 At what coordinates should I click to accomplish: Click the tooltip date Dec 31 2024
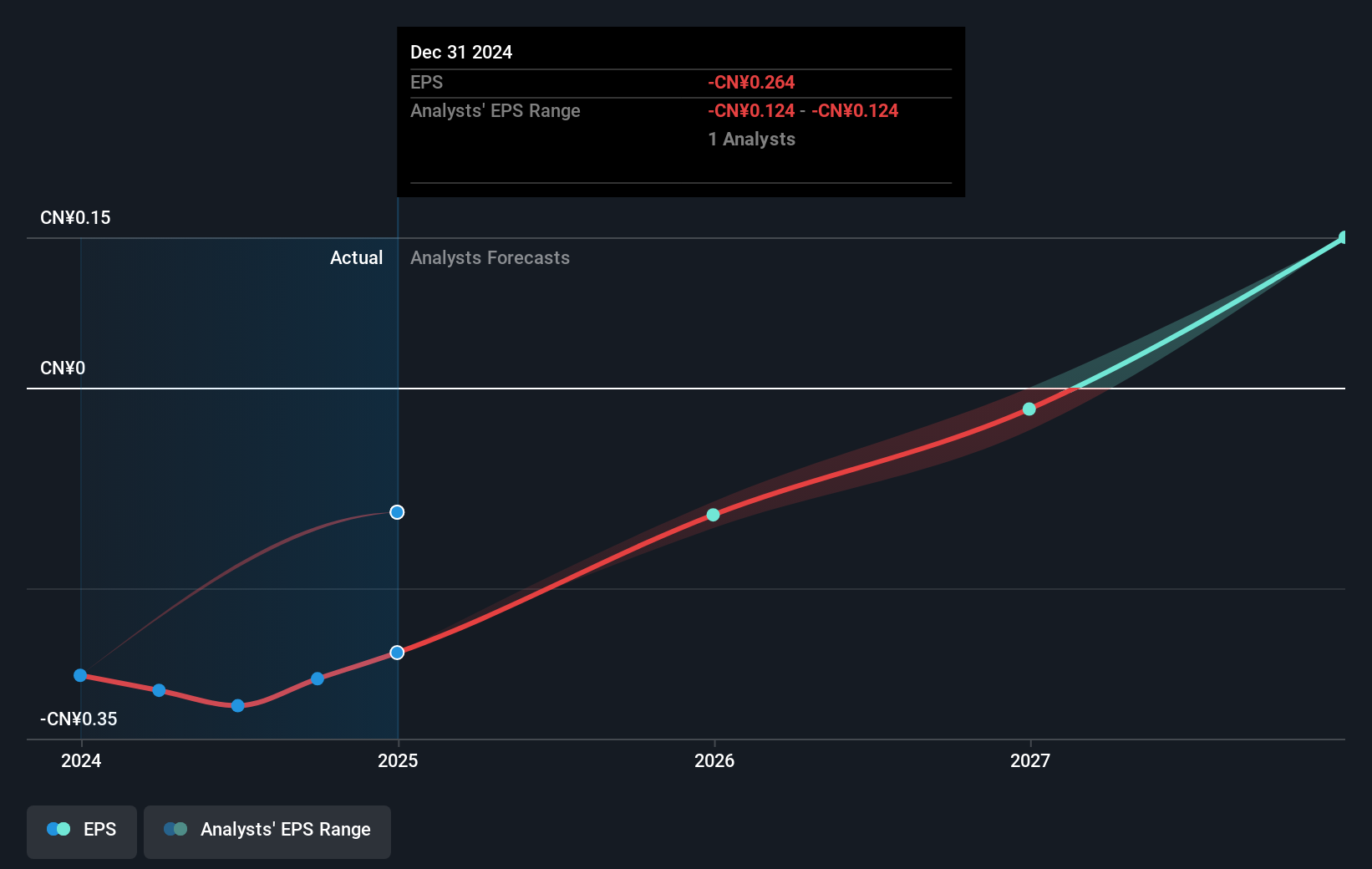tap(461, 52)
